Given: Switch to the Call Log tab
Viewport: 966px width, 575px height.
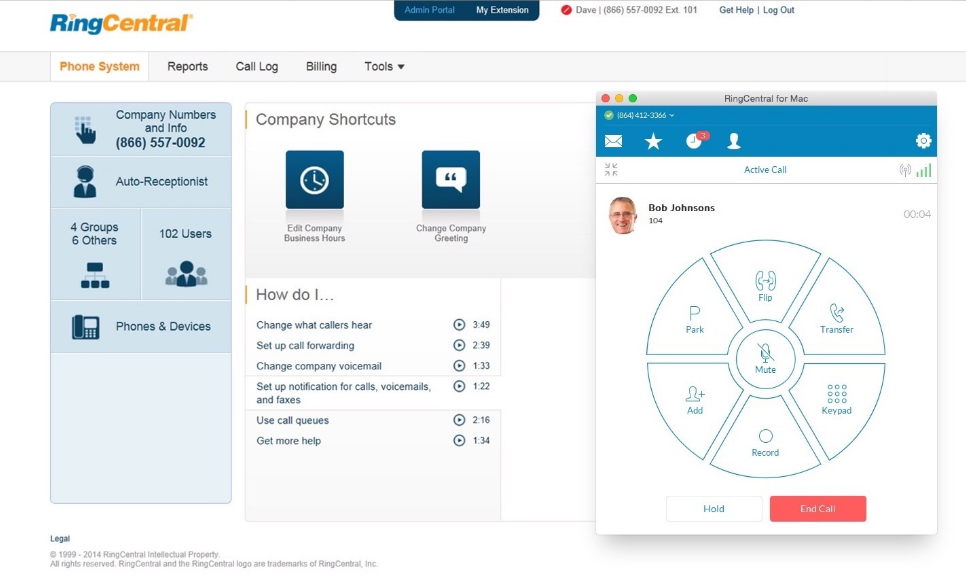Looking at the screenshot, I should pos(257,67).
